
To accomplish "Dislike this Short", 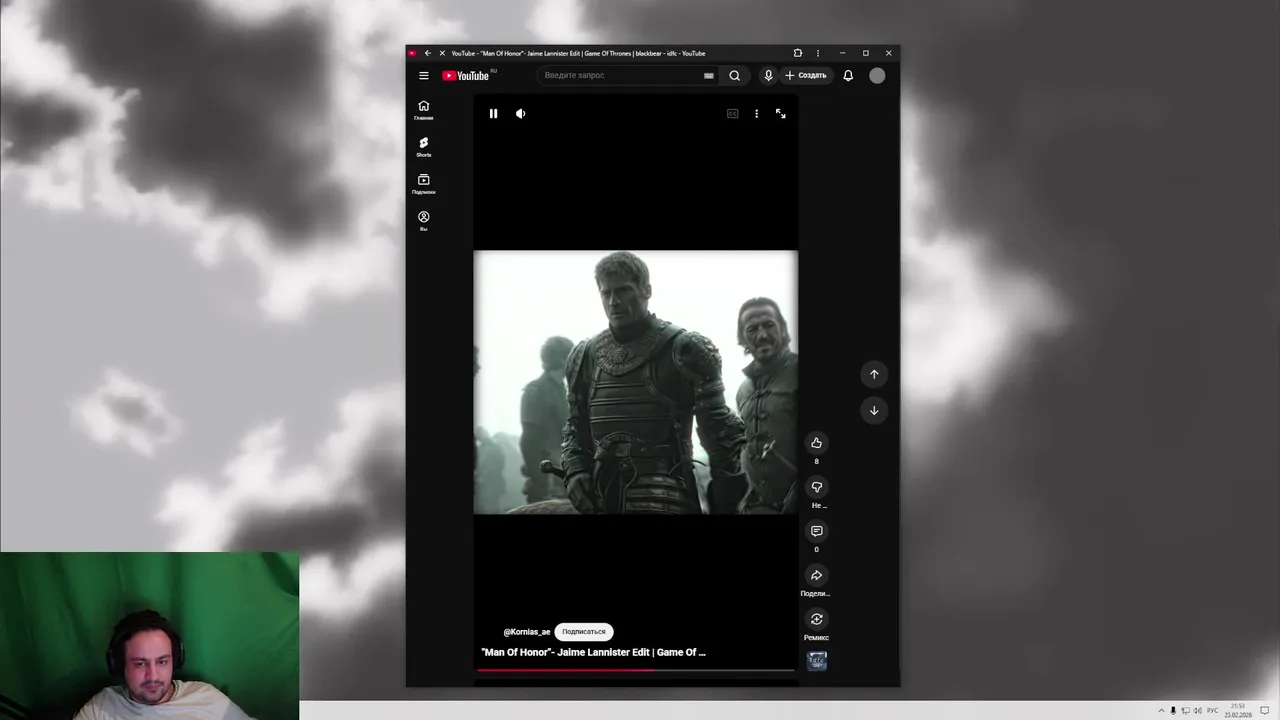I will click(816, 487).
